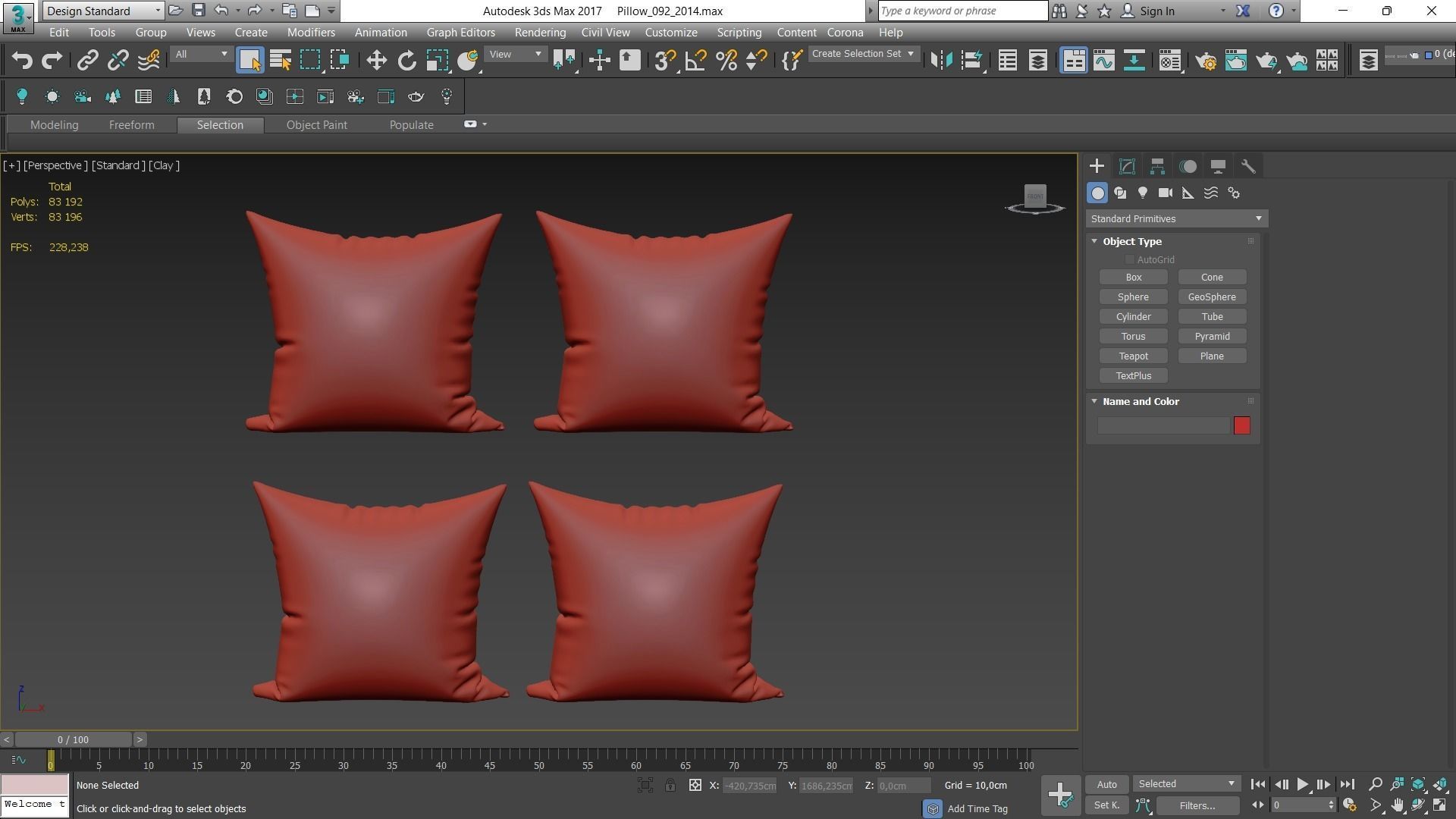Open the View reference coordinate dropdown
Viewport: 1456px width, 819px height.
click(x=515, y=55)
